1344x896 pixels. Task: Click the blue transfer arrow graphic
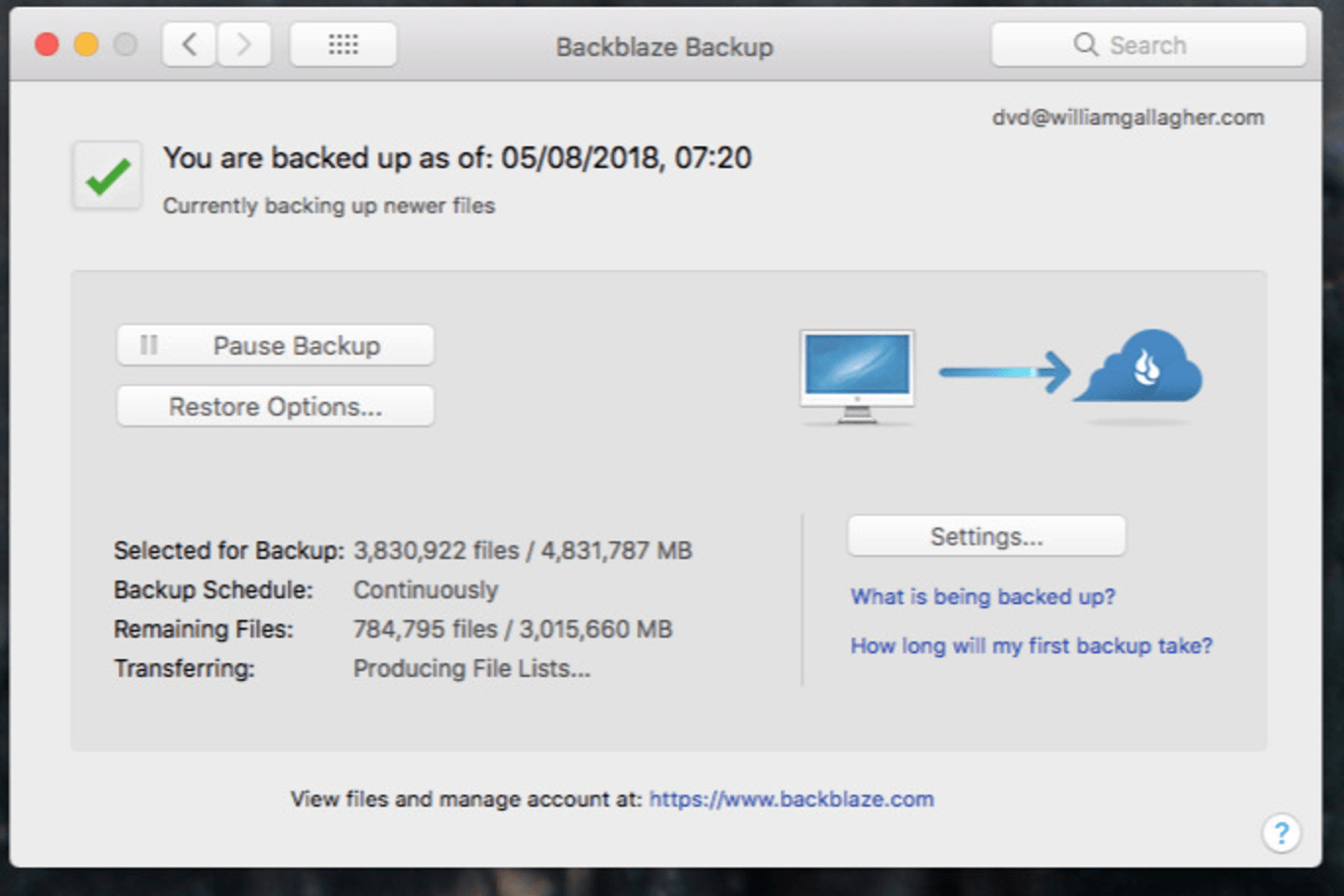click(1003, 371)
